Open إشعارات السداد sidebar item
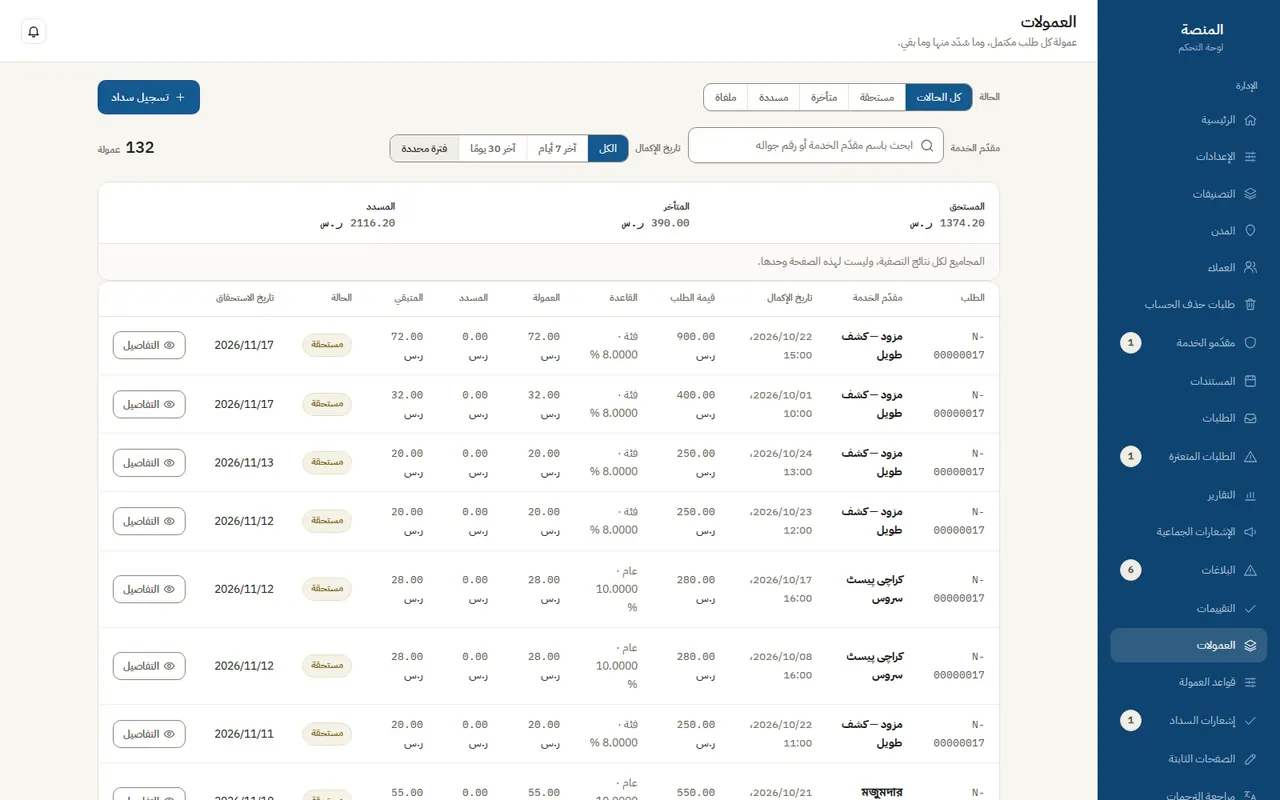 [1188, 720]
